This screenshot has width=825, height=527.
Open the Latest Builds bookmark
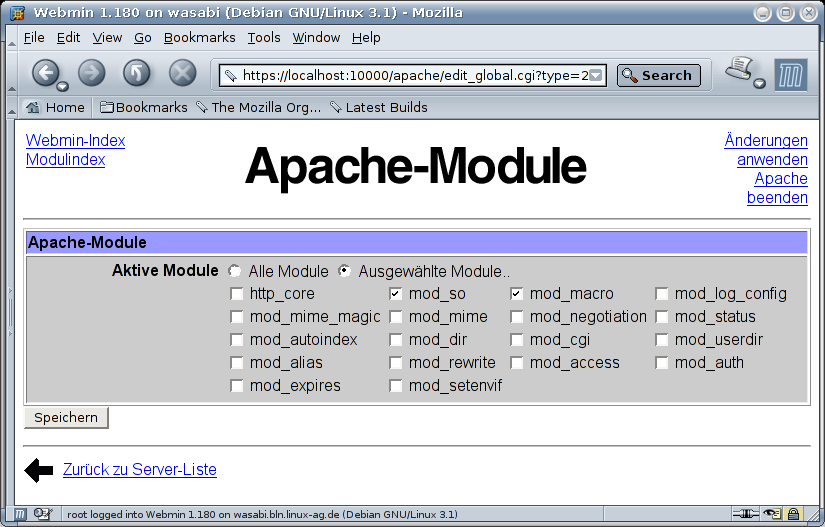pos(378,107)
